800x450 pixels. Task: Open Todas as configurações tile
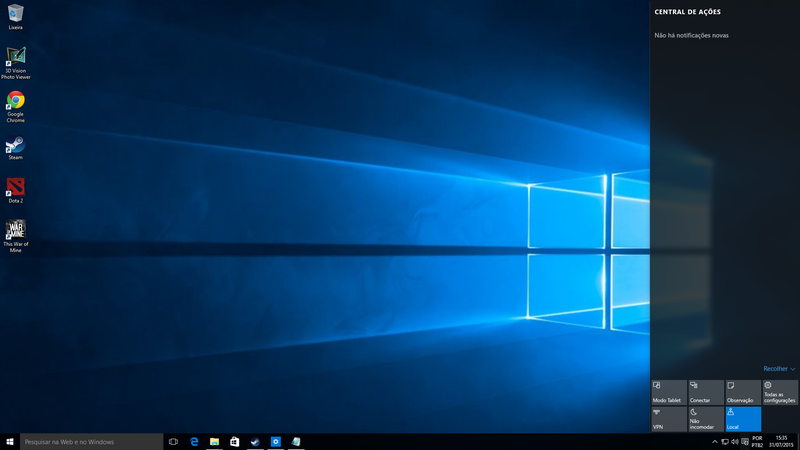pos(780,392)
